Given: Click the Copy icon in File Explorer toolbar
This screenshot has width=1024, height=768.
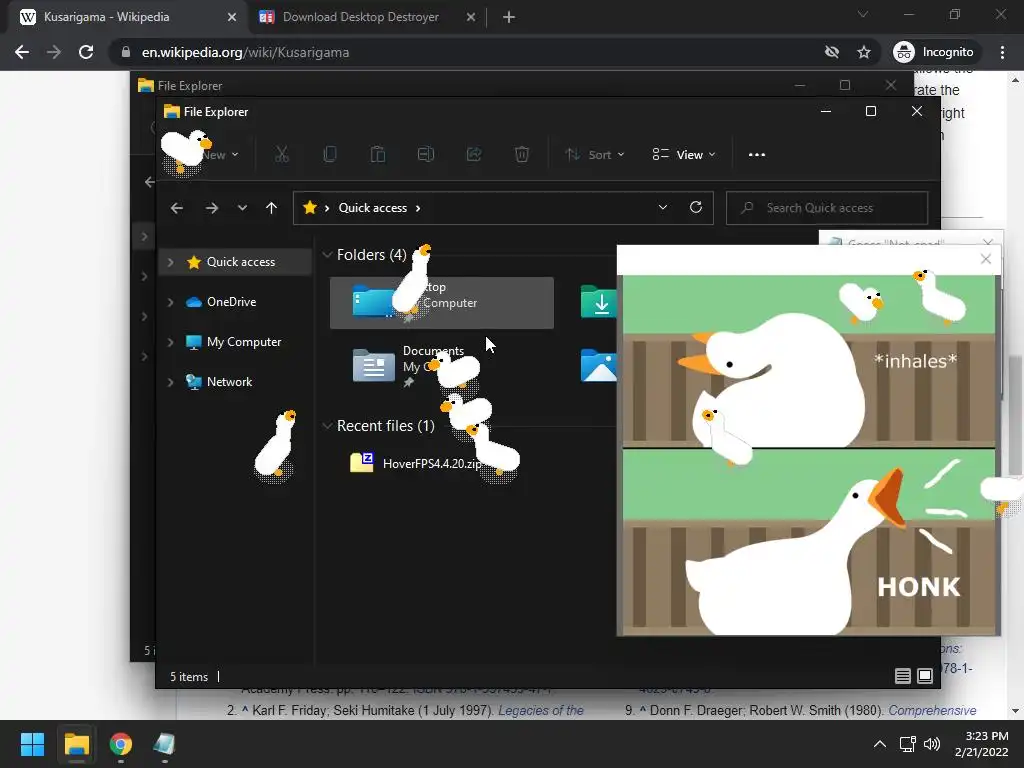Looking at the screenshot, I should pos(330,154).
